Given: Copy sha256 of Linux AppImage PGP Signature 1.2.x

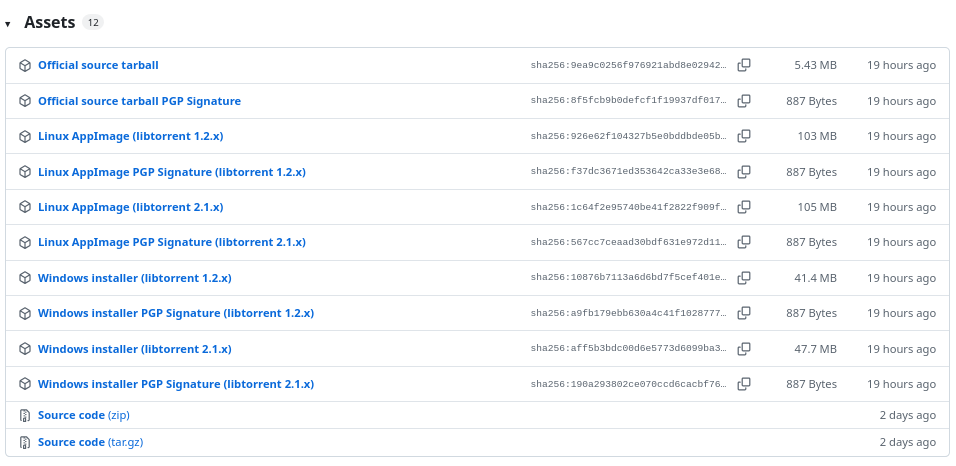Looking at the screenshot, I should 744,172.
